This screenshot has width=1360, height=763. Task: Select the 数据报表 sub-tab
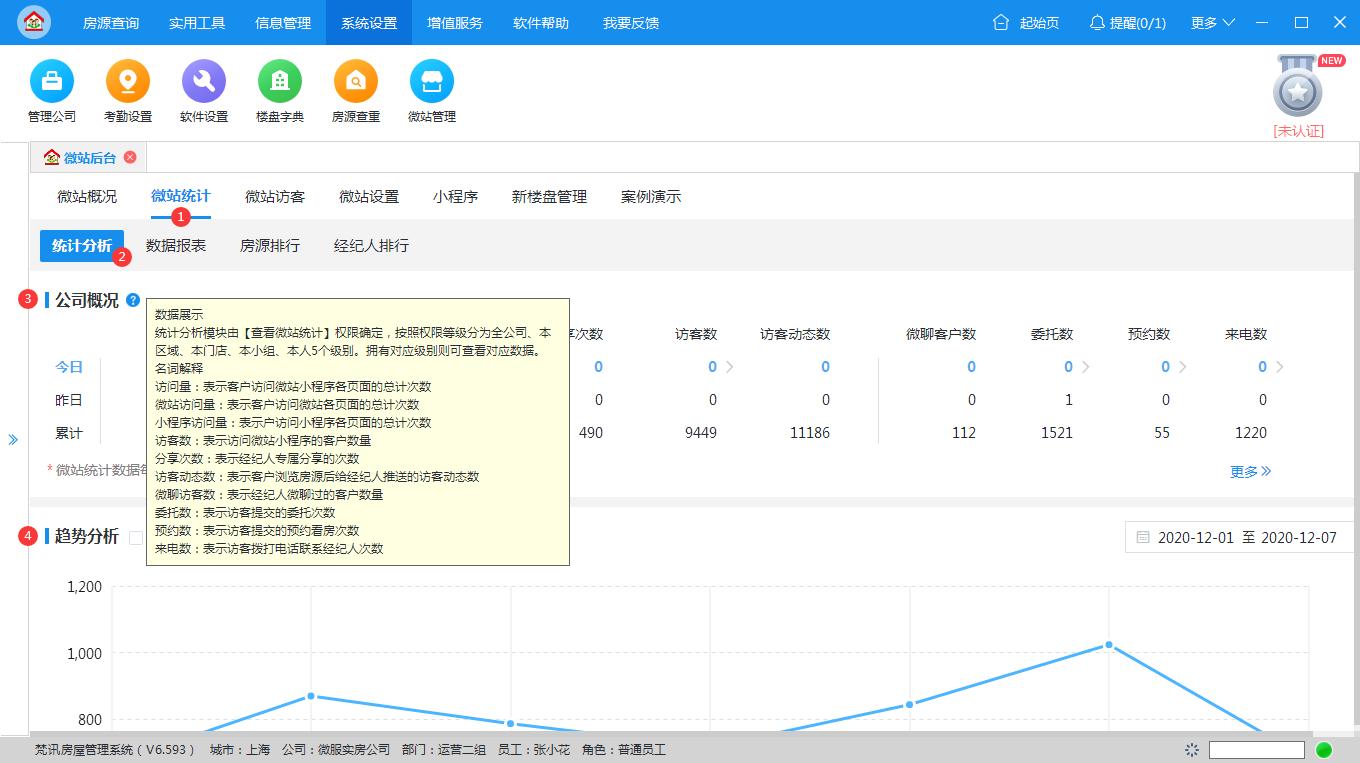(x=177, y=245)
